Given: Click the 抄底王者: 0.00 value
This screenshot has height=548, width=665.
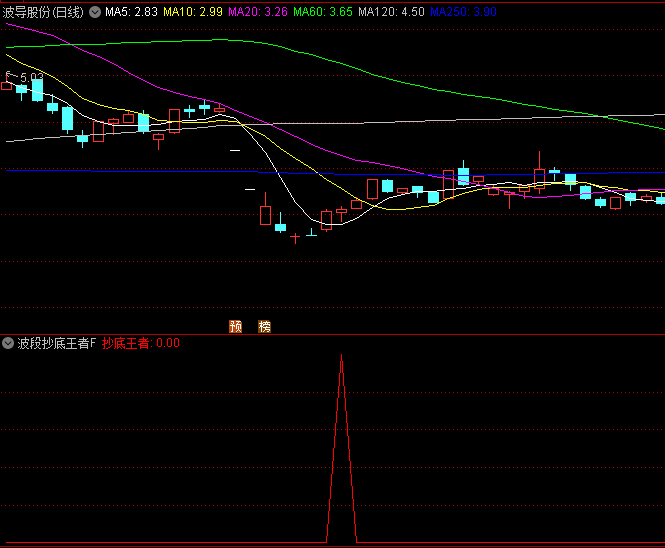Looking at the screenshot, I should [x=141, y=343].
